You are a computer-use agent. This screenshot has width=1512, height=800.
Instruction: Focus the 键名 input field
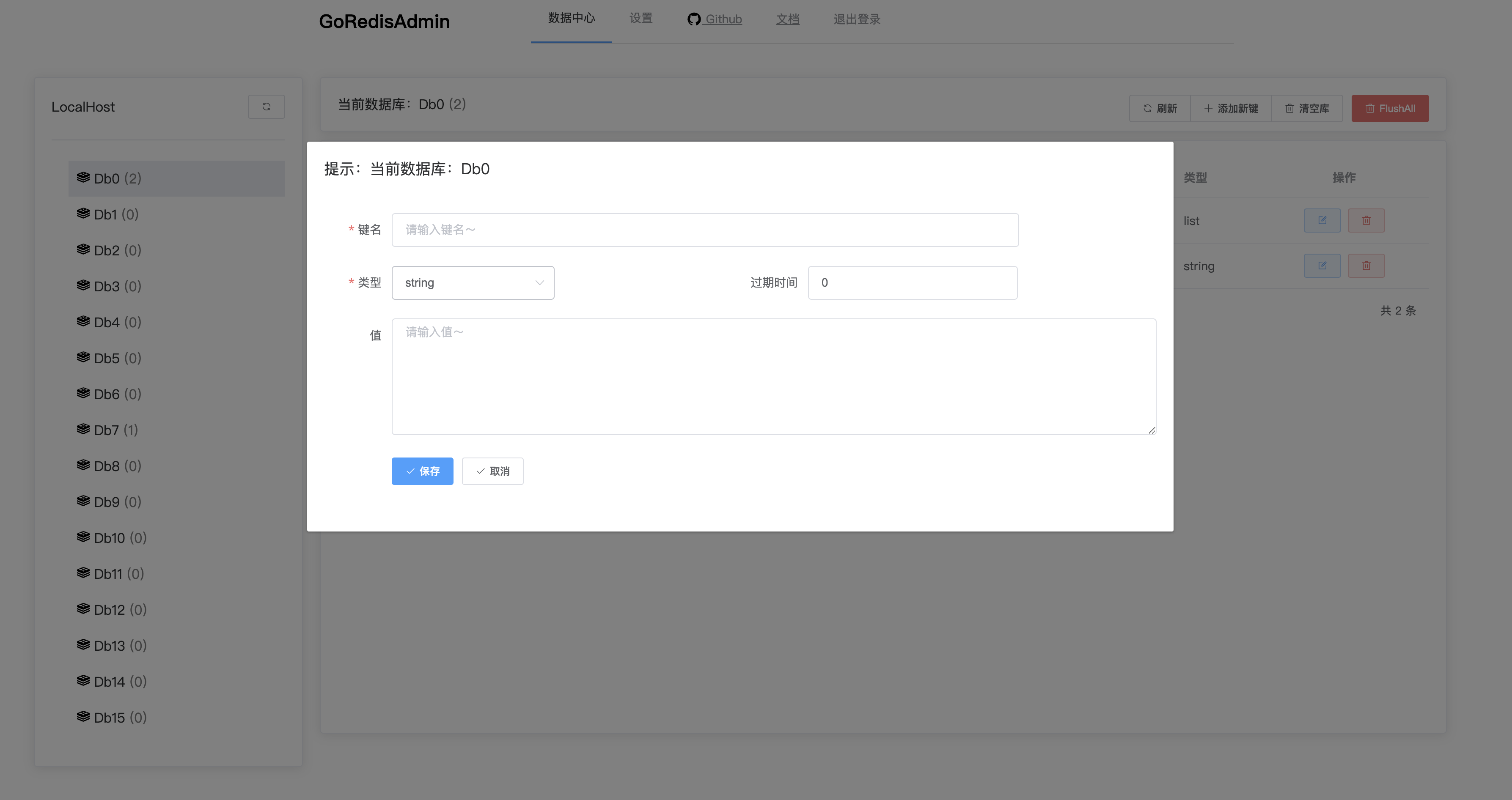tap(705, 230)
